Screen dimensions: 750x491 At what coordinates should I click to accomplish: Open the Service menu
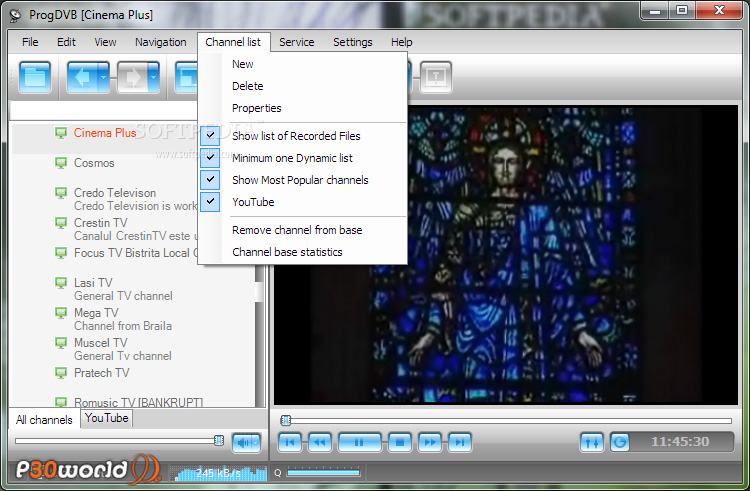click(297, 42)
